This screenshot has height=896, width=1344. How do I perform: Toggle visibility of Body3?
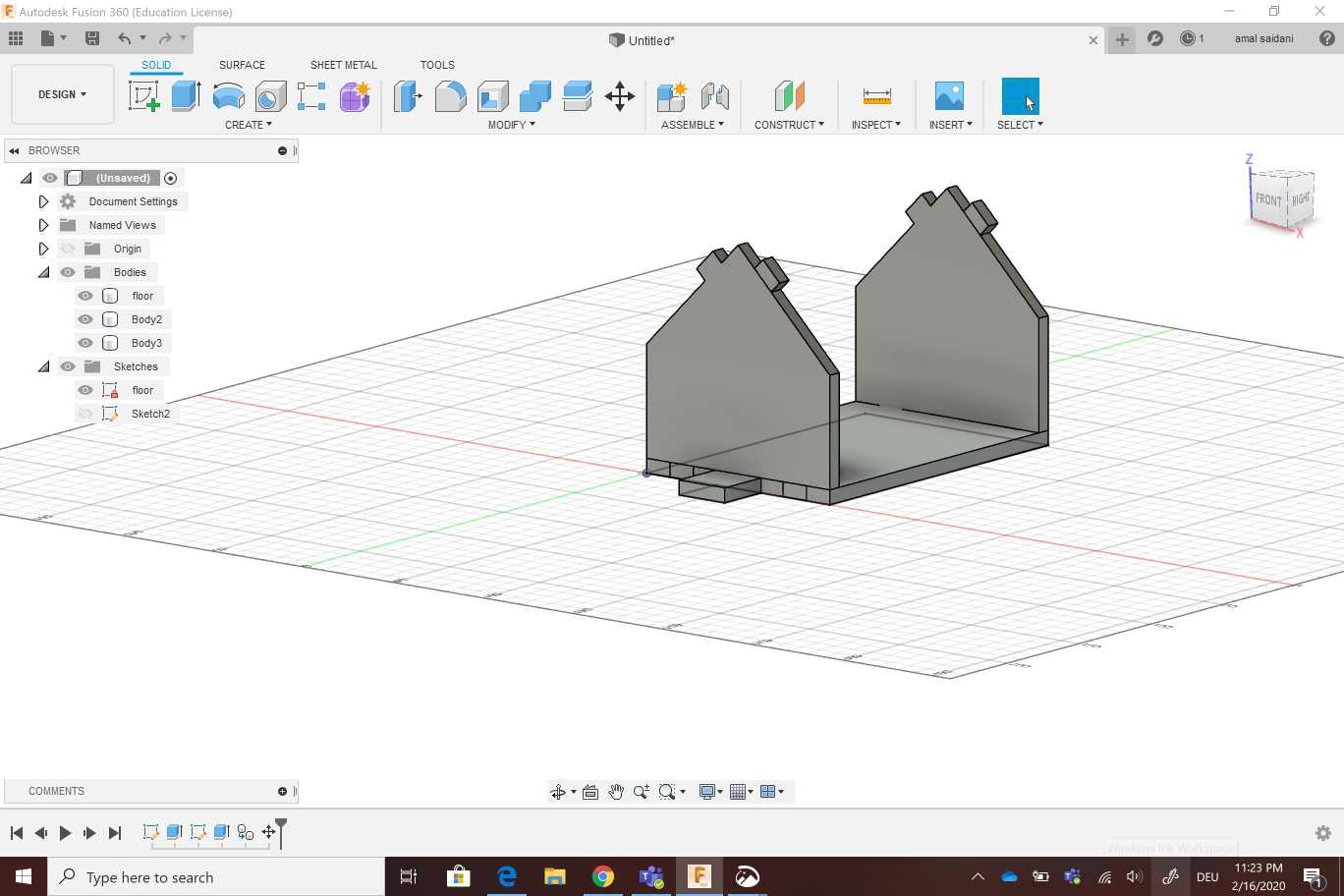[85, 343]
